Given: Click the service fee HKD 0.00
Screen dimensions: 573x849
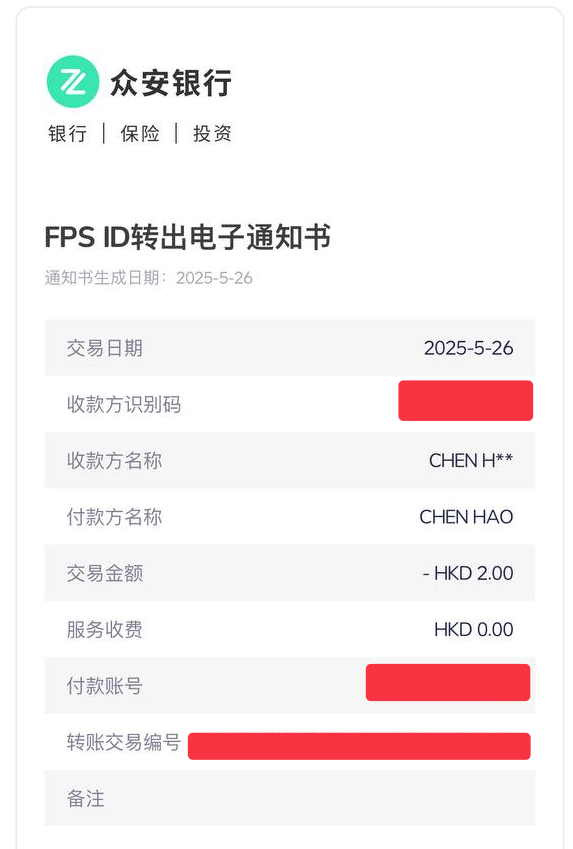Looking at the screenshot, I should tap(474, 630).
